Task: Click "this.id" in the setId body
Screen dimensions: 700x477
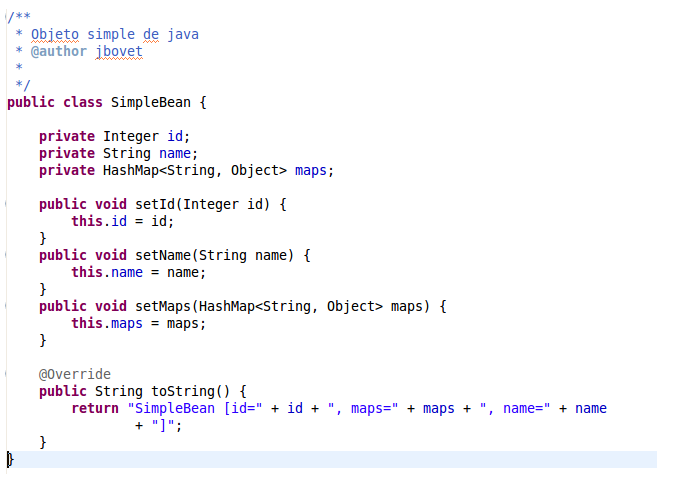Action: [99, 221]
